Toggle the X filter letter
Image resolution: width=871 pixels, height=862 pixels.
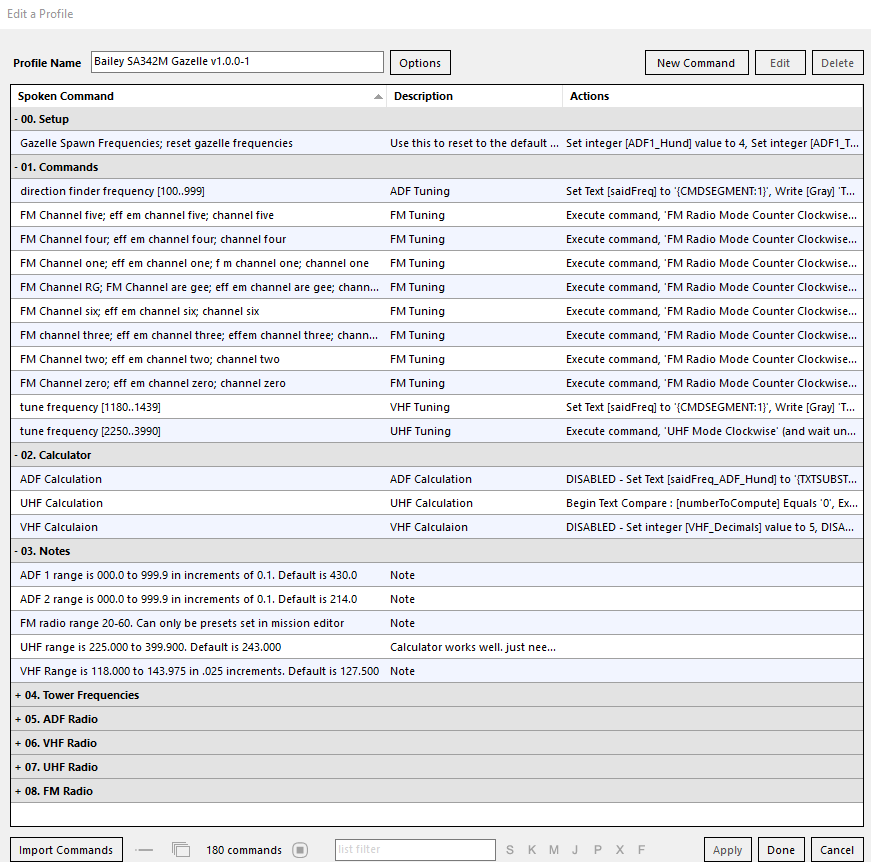coord(620,850)
